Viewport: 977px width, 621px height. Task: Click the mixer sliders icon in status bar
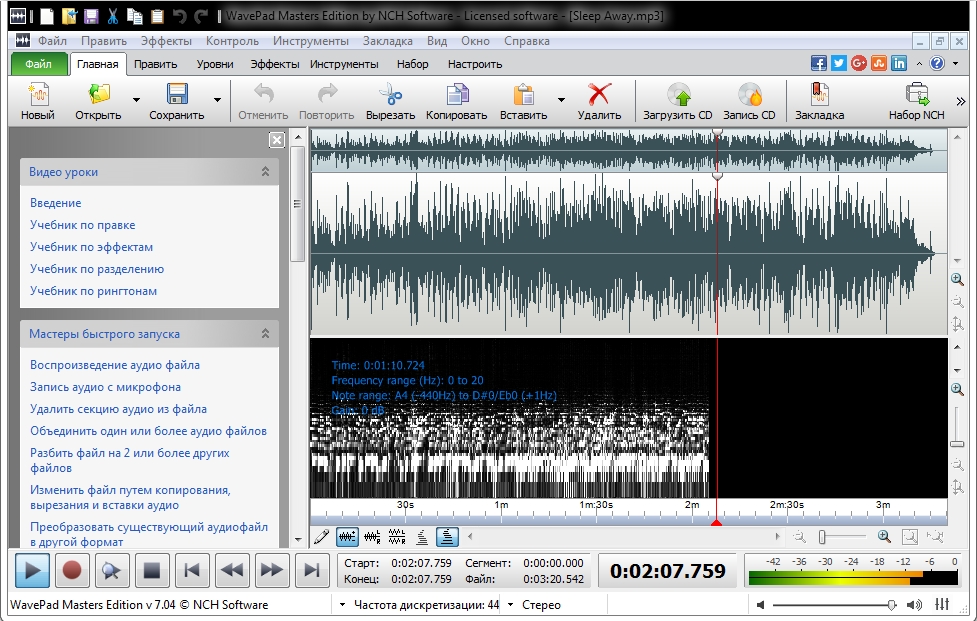(942, 604)
